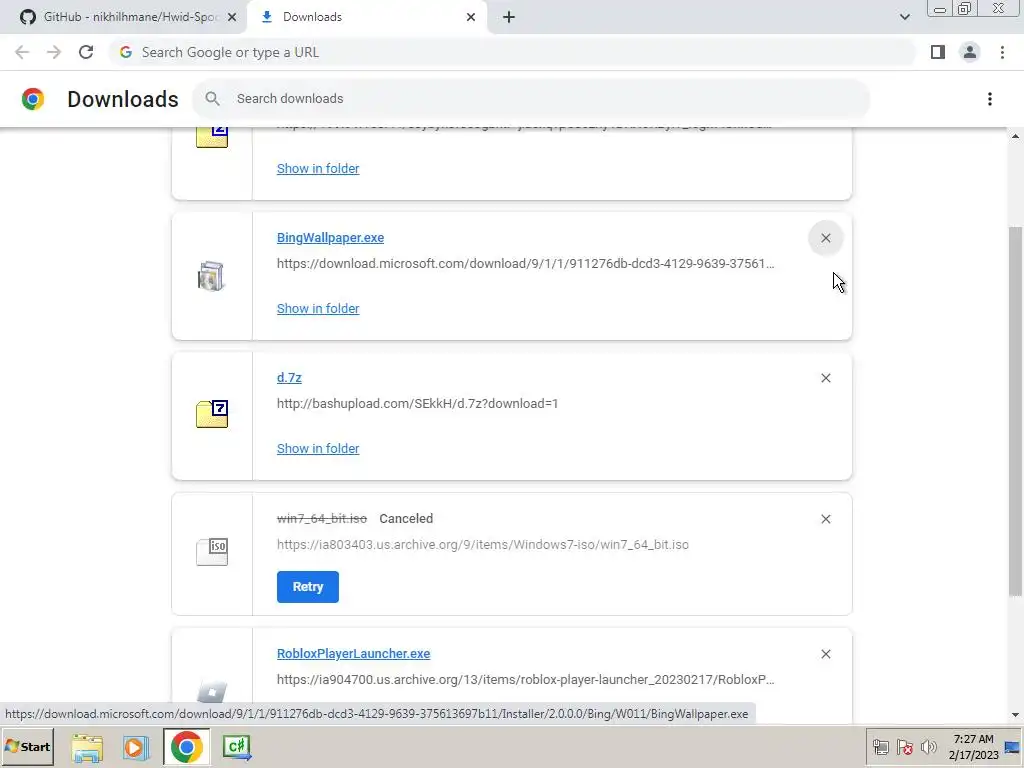Click the scrollbar down arrow
The height and width of the screenshot is (768, 1024).
tap(1016, 715)
